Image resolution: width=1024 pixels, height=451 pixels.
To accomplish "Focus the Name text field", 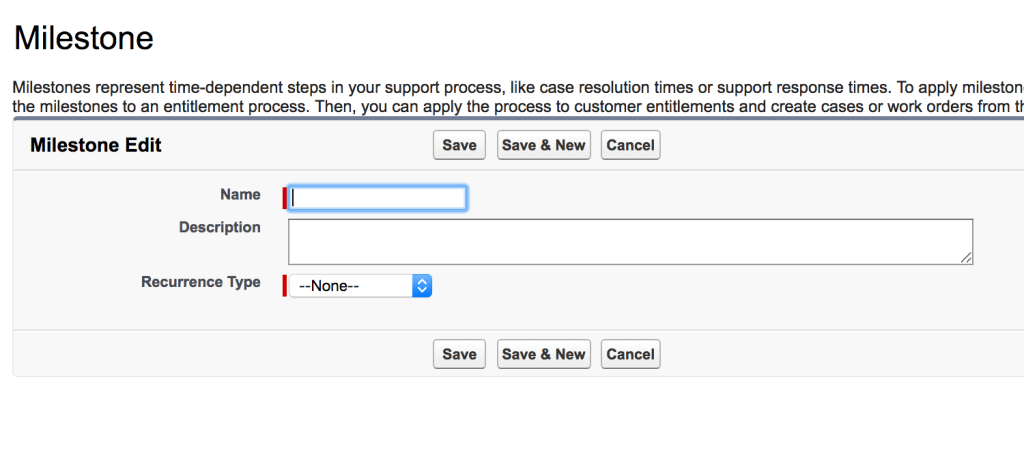I will (378, 198).
